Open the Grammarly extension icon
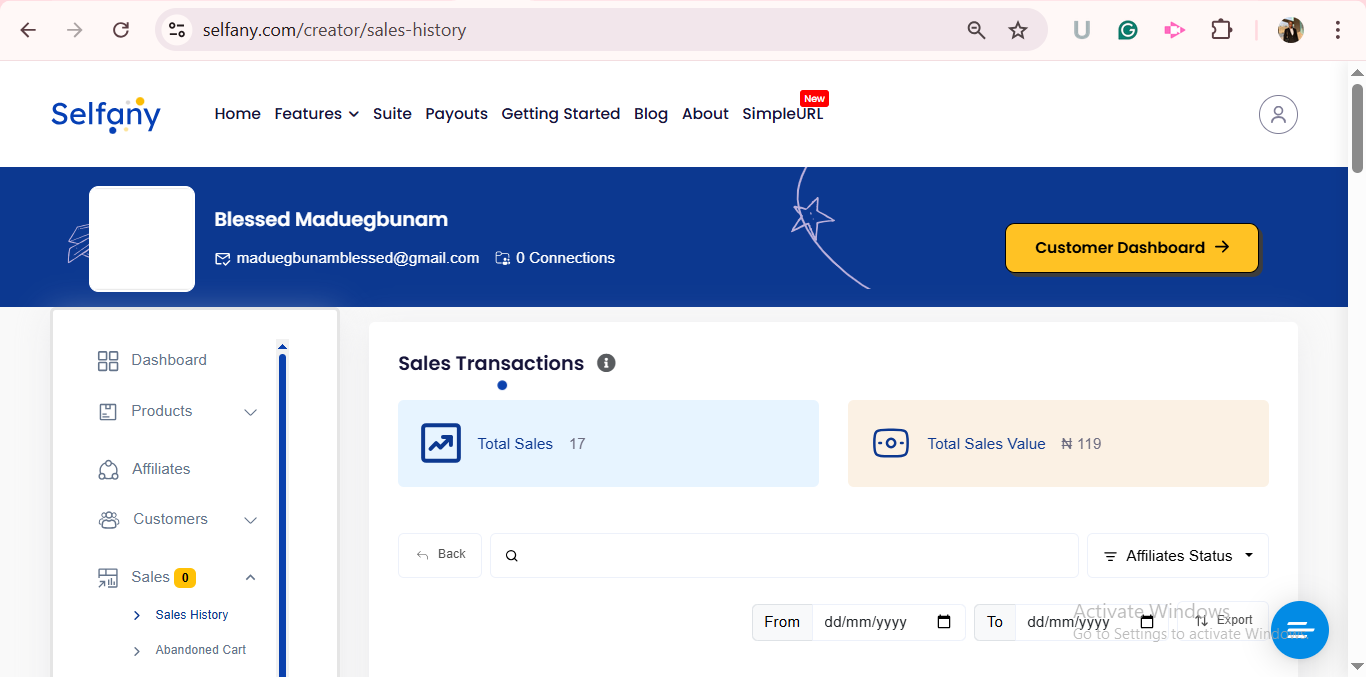 click(x=1128, y=30)
